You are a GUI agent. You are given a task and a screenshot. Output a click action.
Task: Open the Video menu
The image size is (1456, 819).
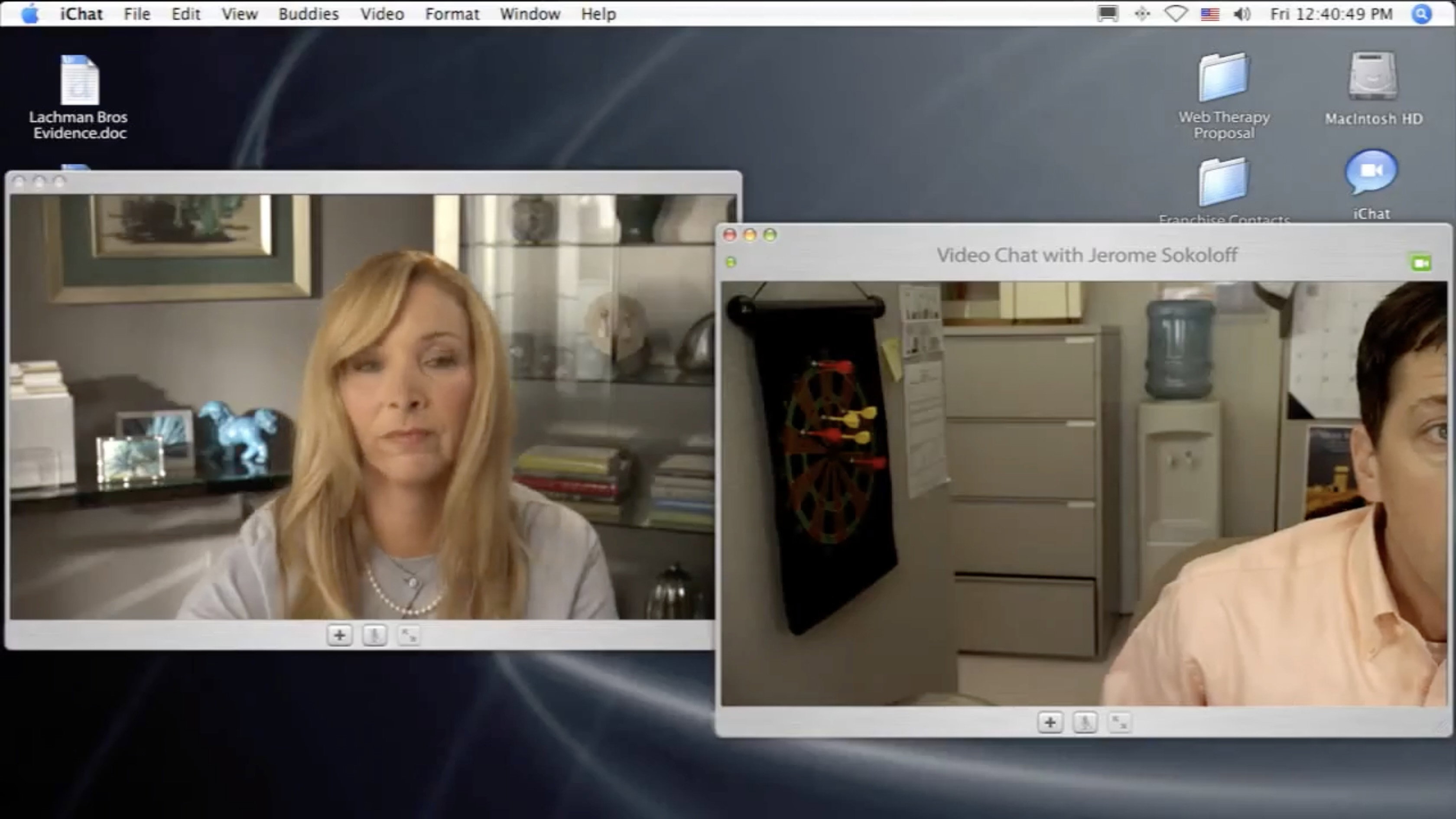(382, 13)
